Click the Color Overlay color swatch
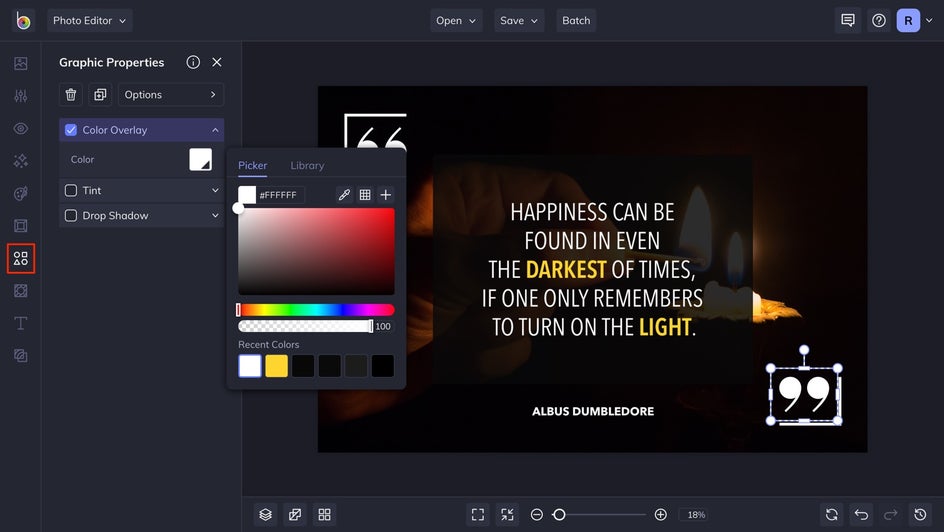Image resolution: width=944 pixels, height=532 pixels. 200,159
